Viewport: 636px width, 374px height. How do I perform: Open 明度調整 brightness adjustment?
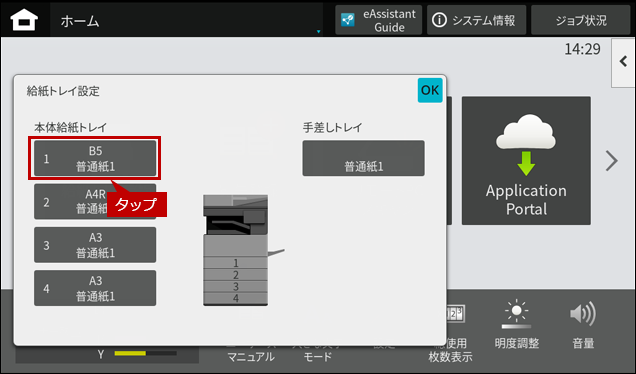tap(517, 325)
